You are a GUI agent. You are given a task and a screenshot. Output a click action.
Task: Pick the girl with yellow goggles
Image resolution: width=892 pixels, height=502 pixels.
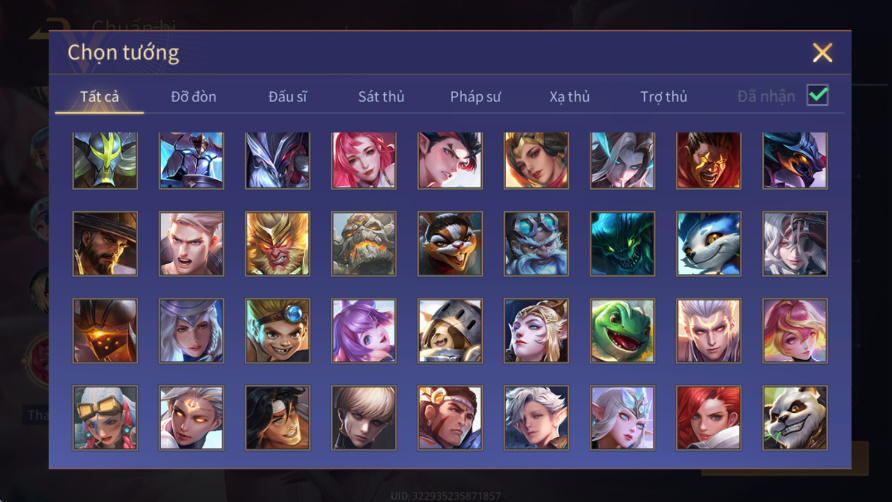[x=105, y=418]
